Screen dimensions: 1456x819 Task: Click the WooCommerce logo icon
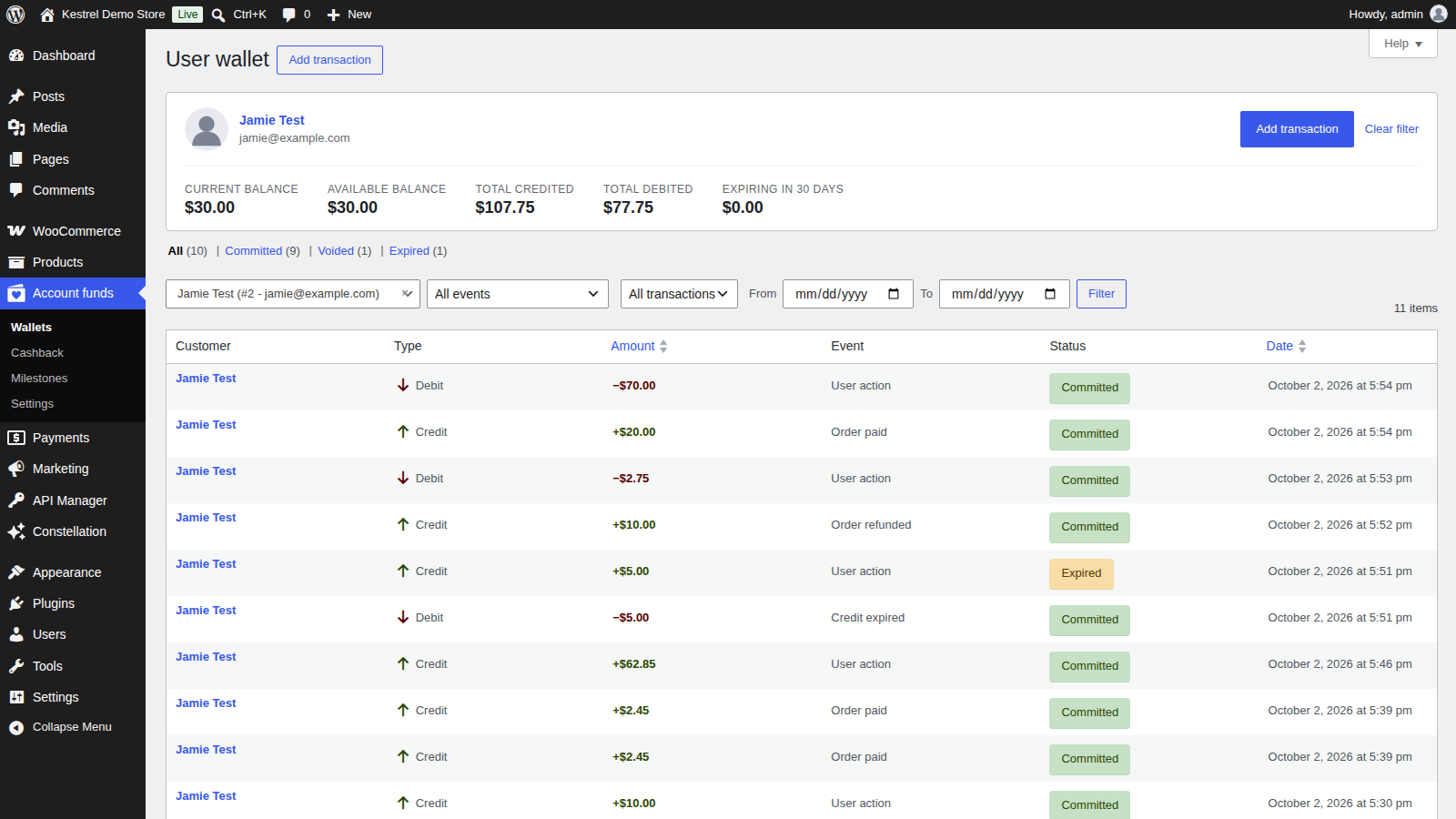(x=16, y=231)
